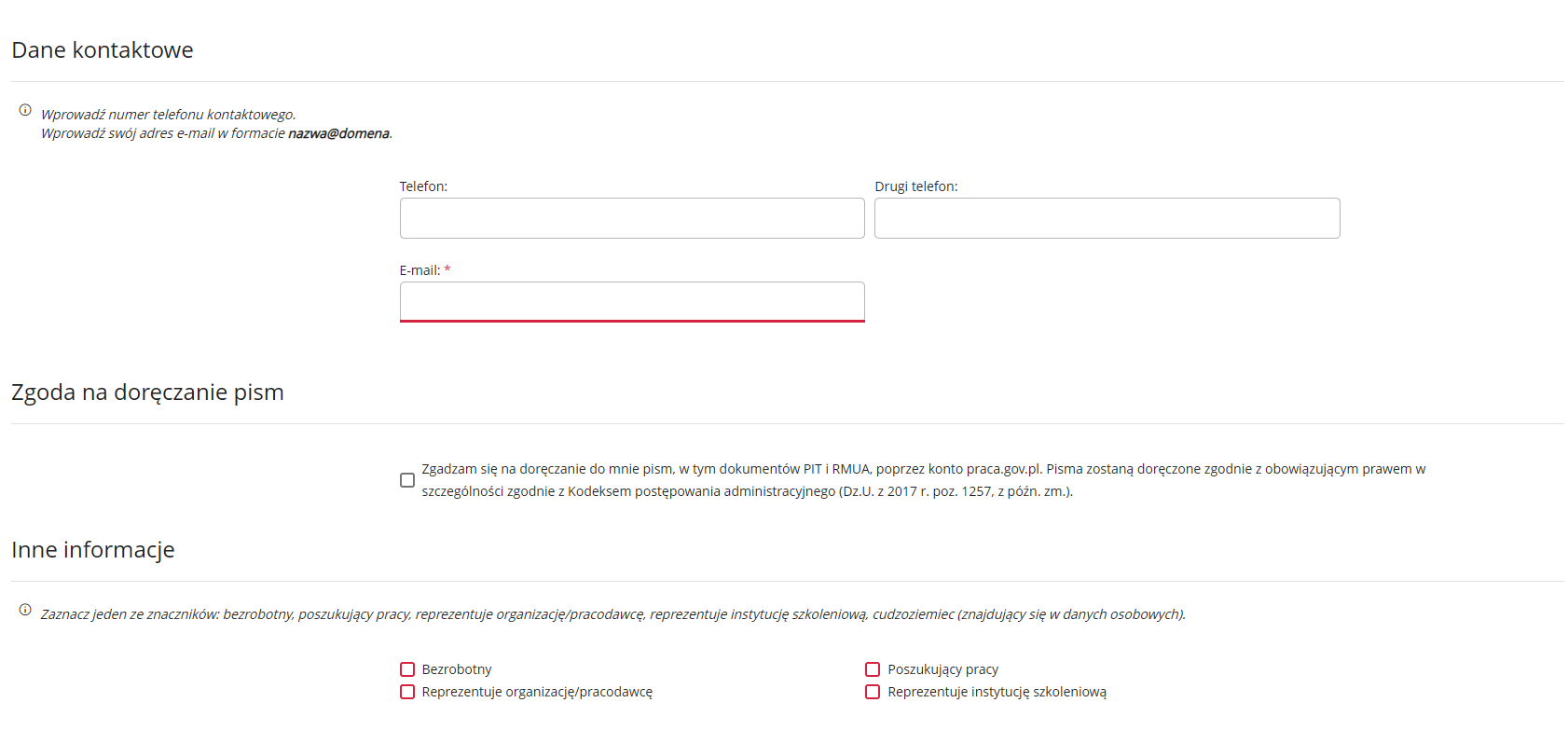The width and height of the screenshot is (1568, 730).
Task: Enable the Poszukujący pracy checkbox
Action: pyautogui.click(x=873, y=669)
